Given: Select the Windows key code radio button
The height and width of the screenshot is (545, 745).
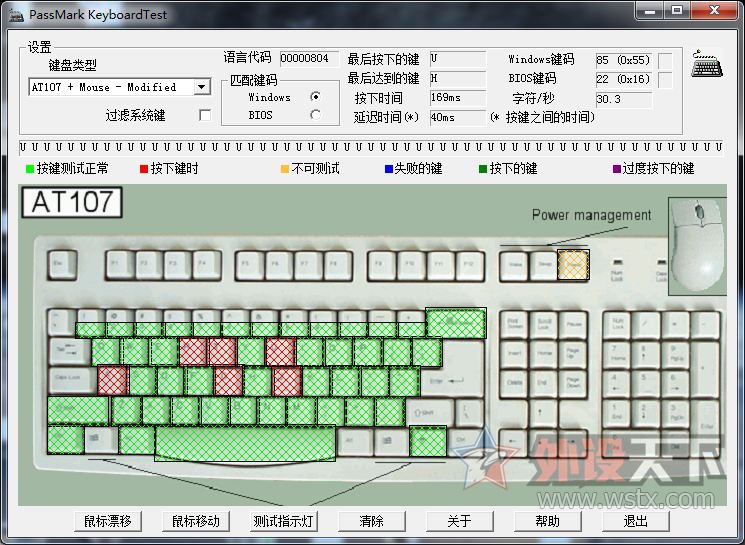Looking at the screenshot, I should click(x=315, y=97).
